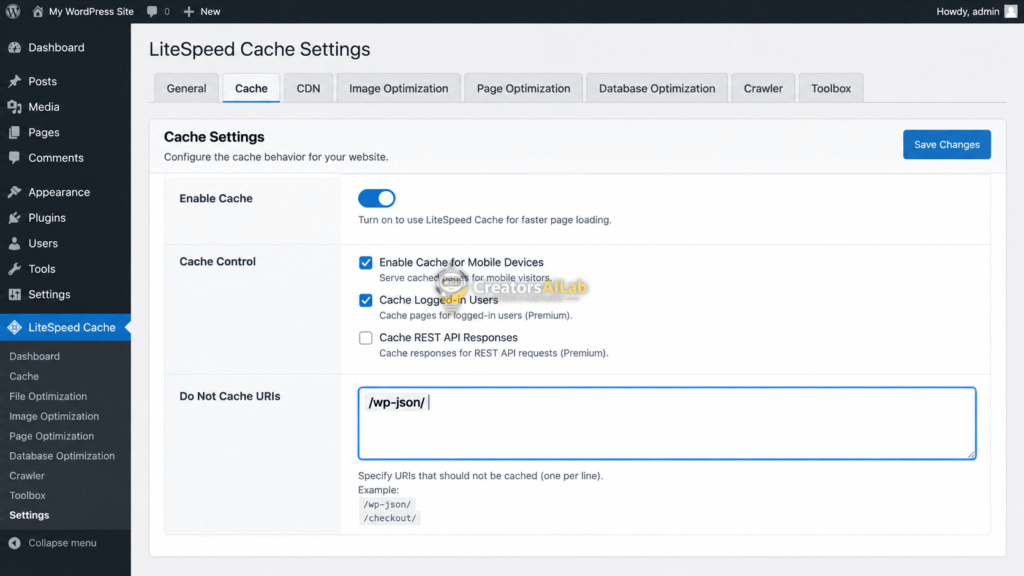Screen dimensions: 1024x576
Task: Open Image Optimization submenu link
Action: (54, 416)
